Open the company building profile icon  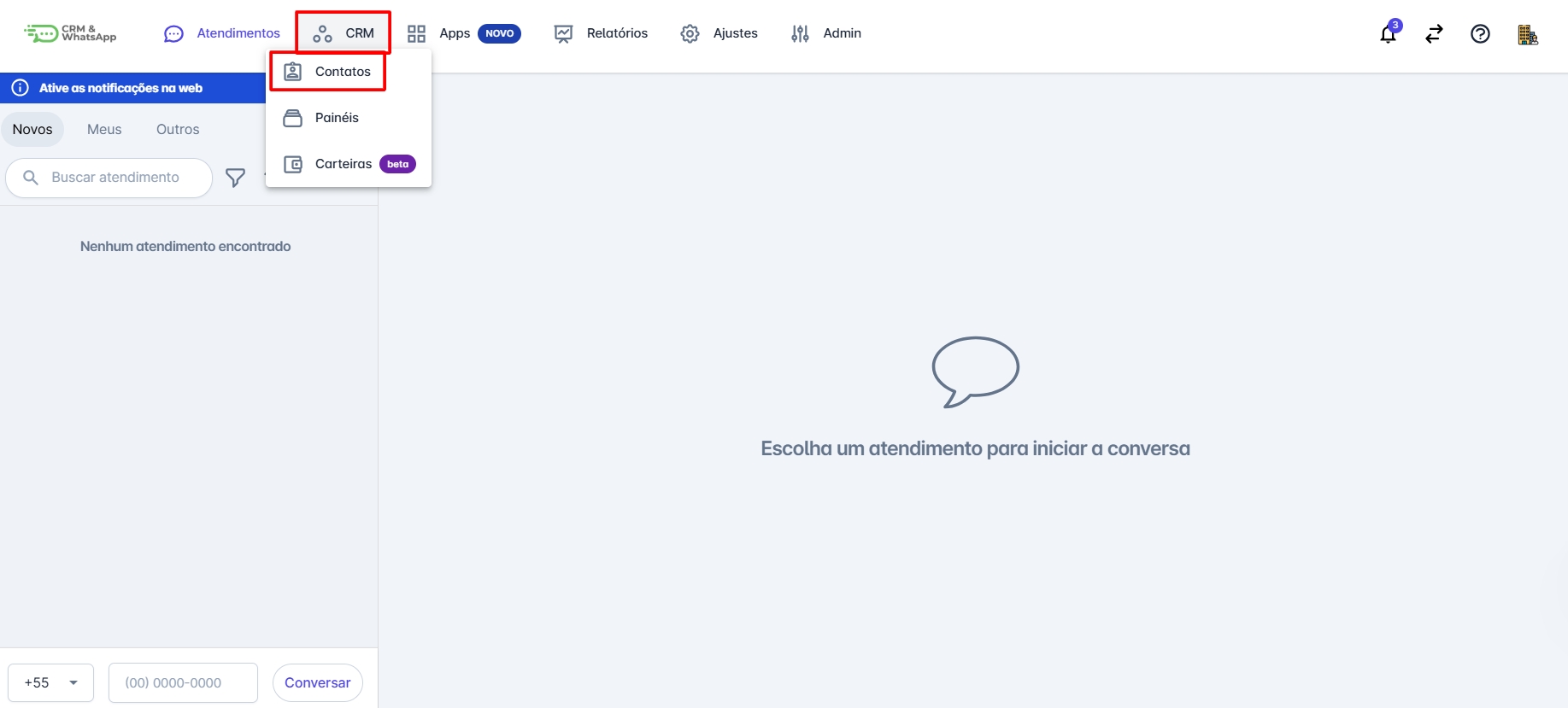coord(1527,34)
